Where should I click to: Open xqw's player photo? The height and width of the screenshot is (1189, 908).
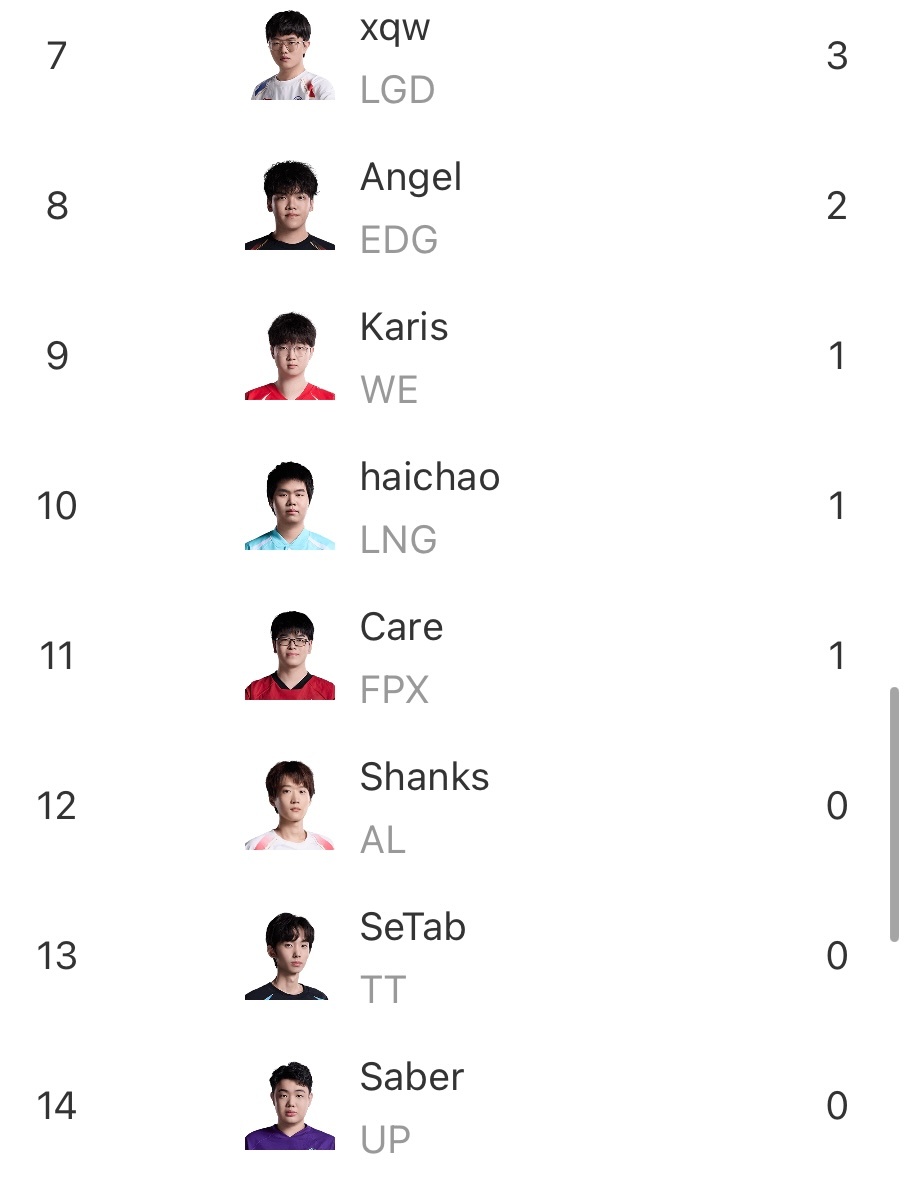coord(291,55)
